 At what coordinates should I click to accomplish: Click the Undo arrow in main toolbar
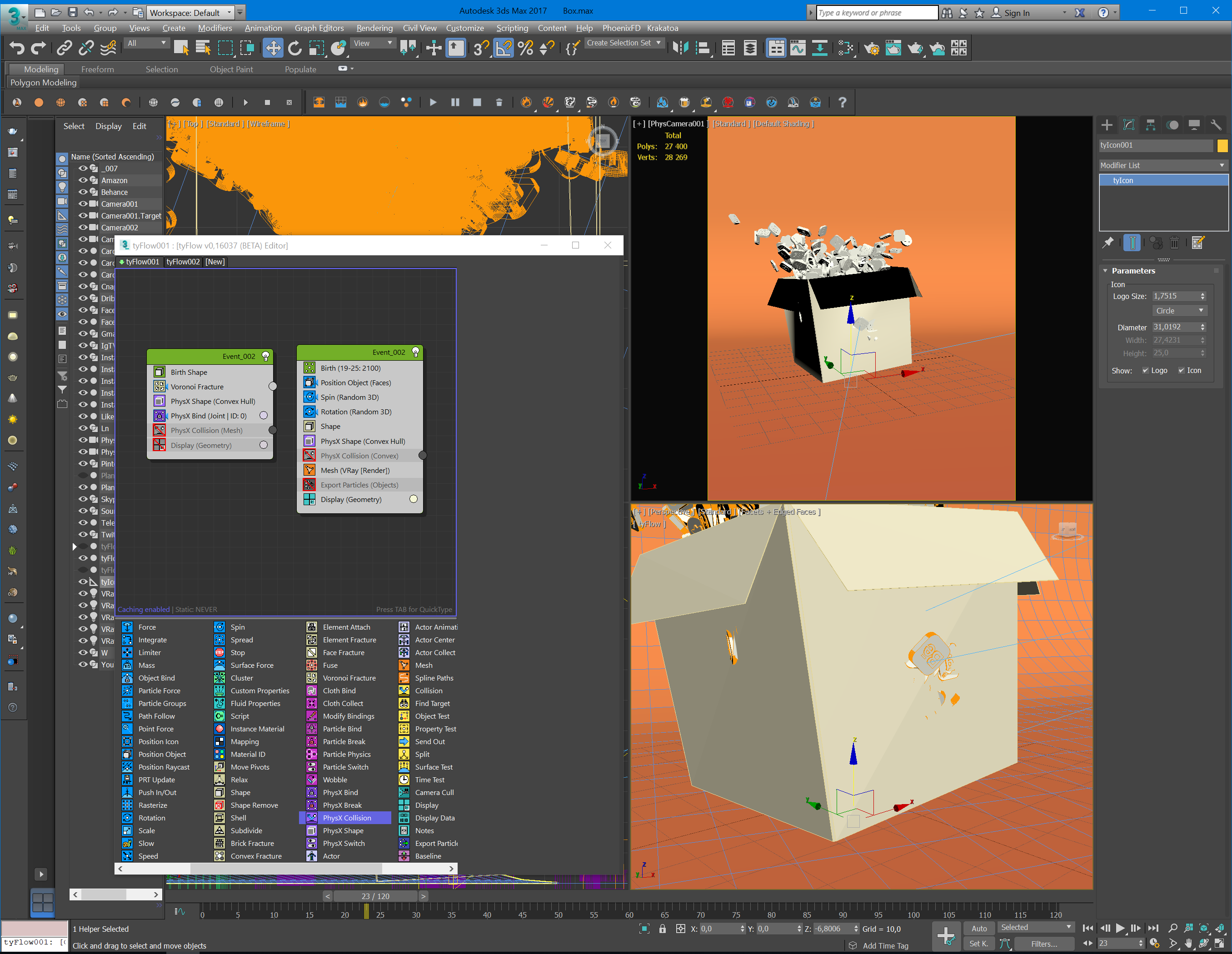pos(17,49)
